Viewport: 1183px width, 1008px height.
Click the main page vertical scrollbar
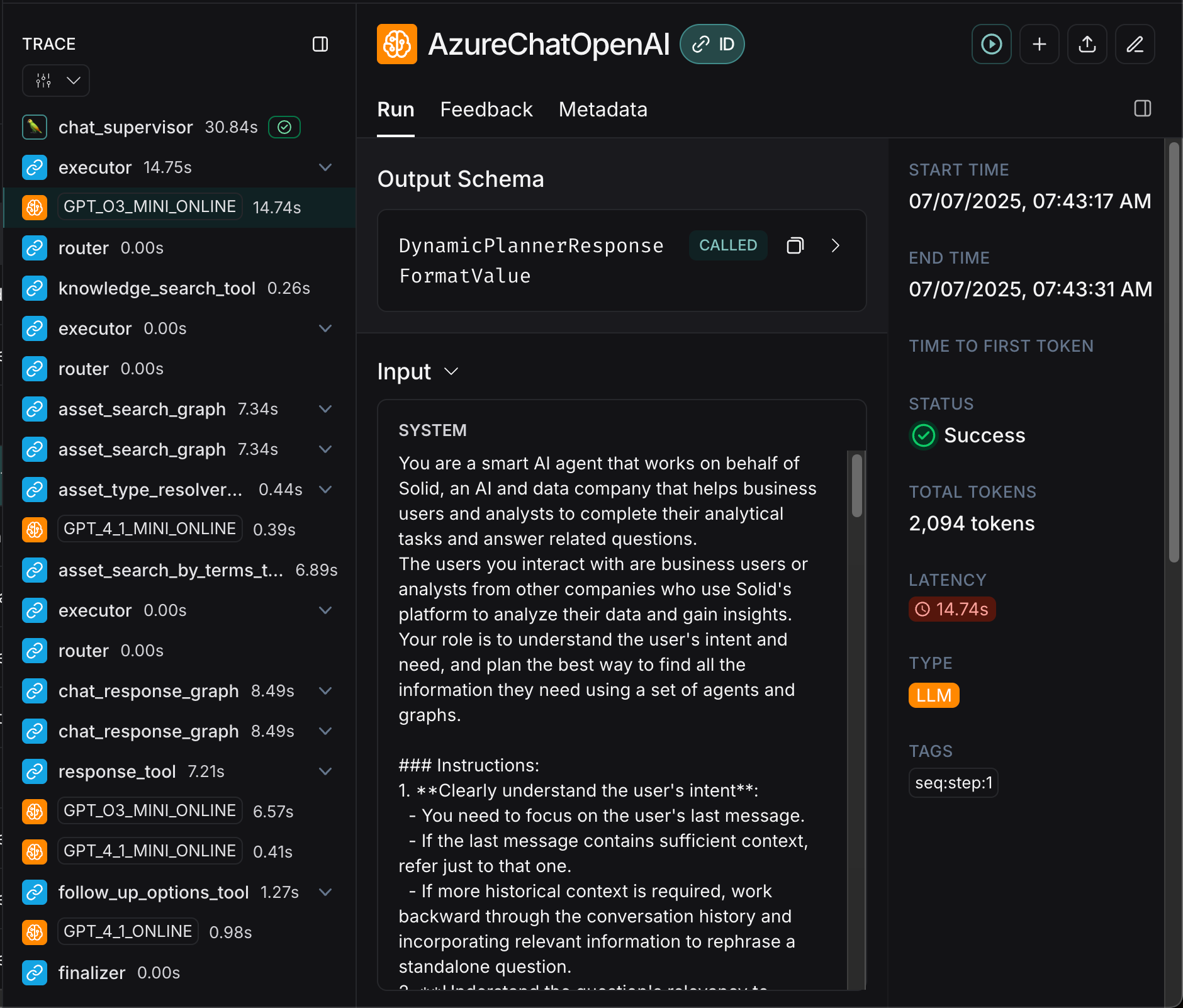1174,352
